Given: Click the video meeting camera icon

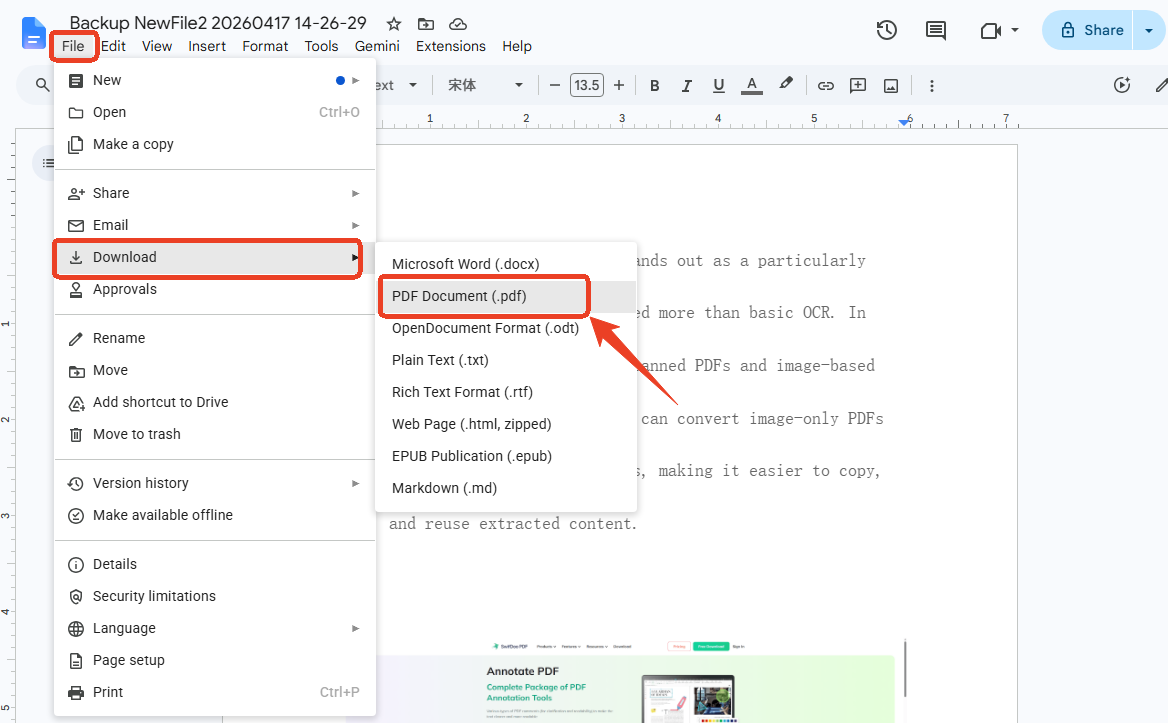Looking at the screenshot, I should tap(990, 31).
